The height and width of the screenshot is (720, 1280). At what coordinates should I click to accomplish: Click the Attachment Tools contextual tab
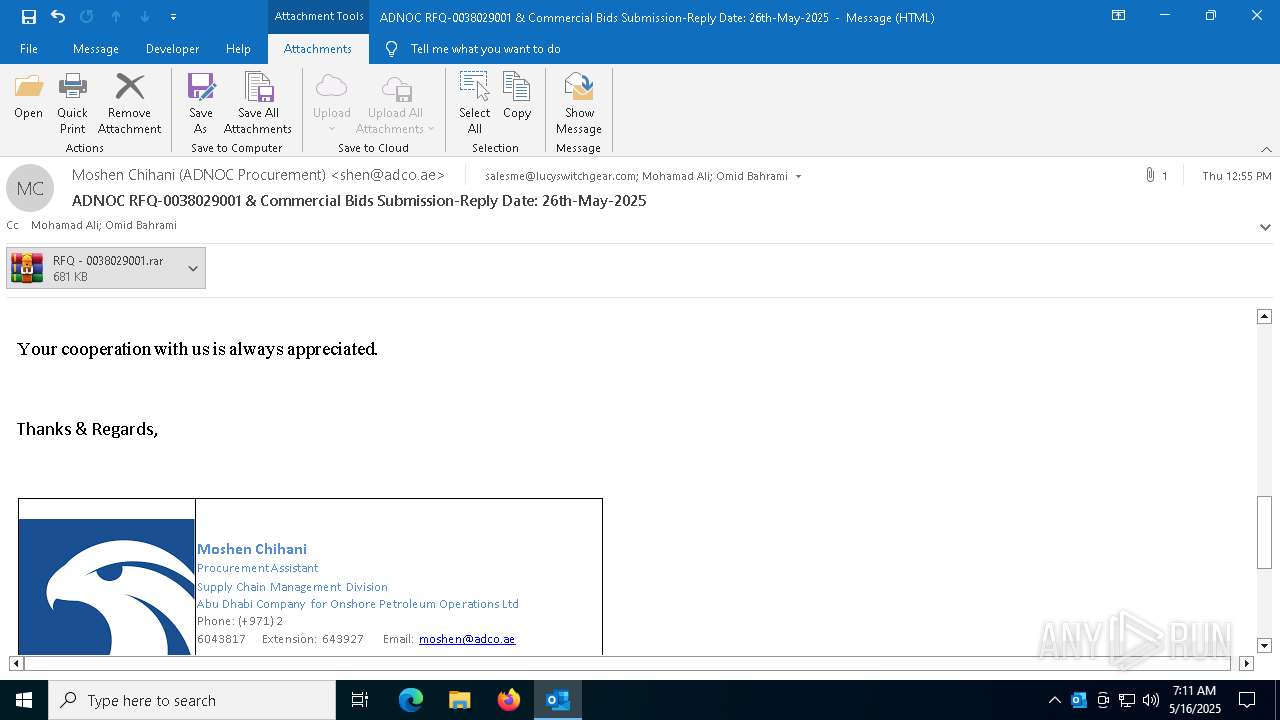319,16
